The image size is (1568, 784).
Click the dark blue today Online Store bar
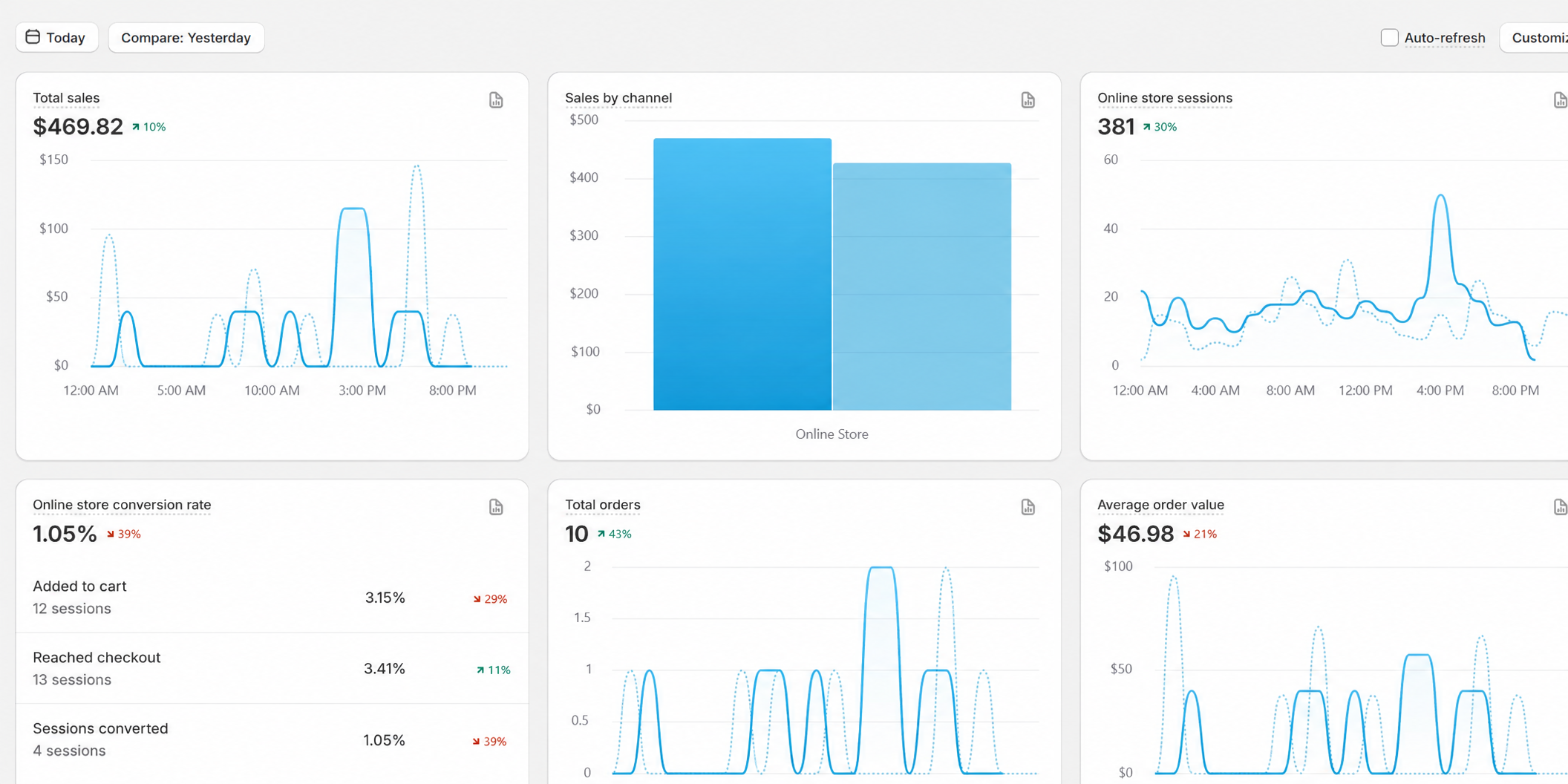[742, 274]
